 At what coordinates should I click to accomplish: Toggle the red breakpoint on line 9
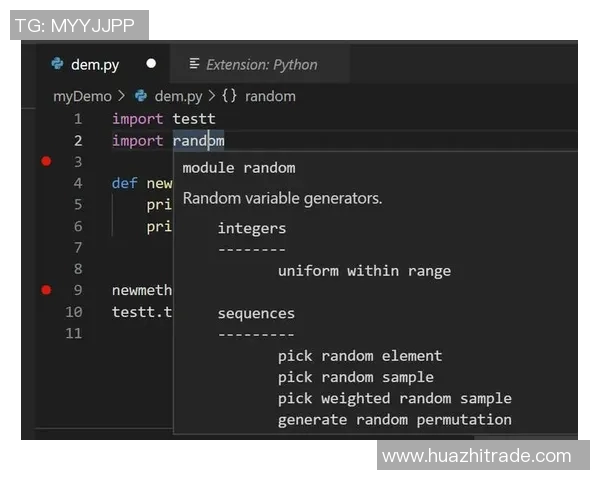(46, 290)
